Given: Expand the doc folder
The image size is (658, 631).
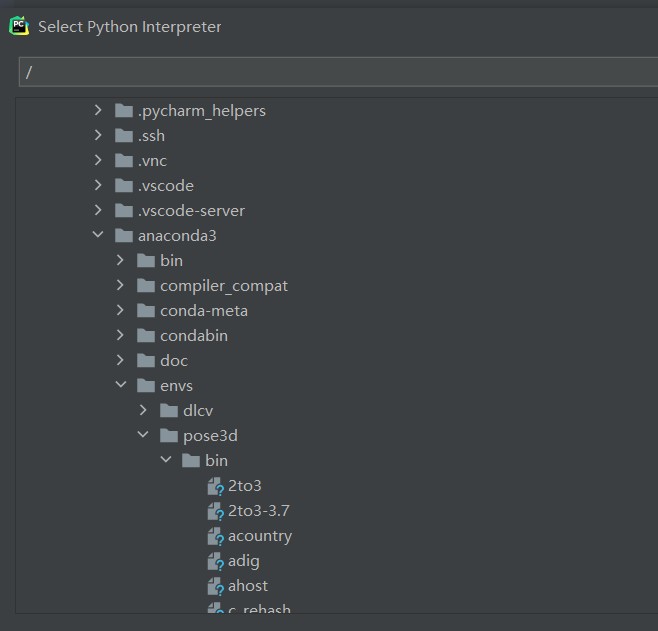Looking at the screenshot, I should 120,360.
